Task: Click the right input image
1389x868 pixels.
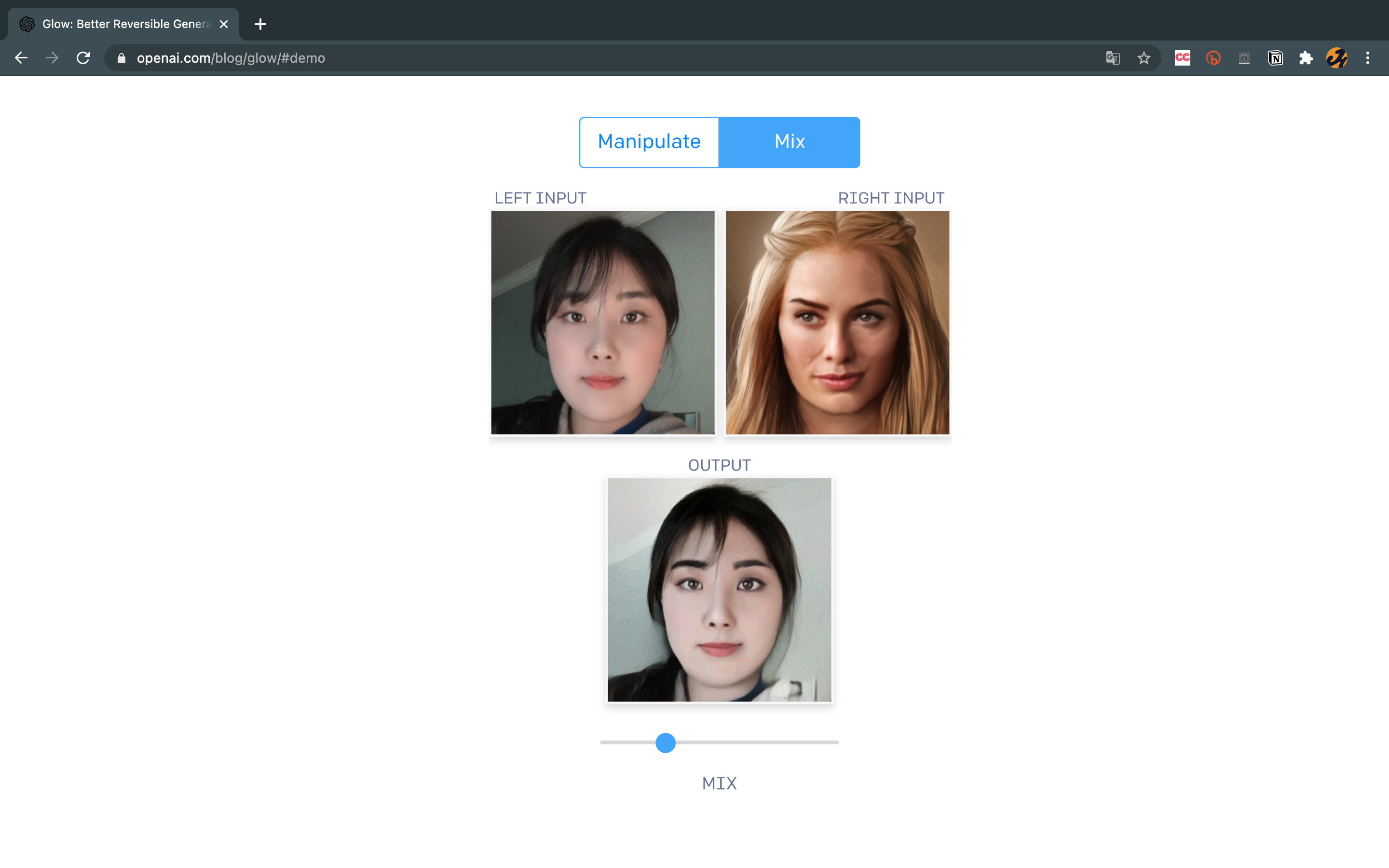Action: 837,322
